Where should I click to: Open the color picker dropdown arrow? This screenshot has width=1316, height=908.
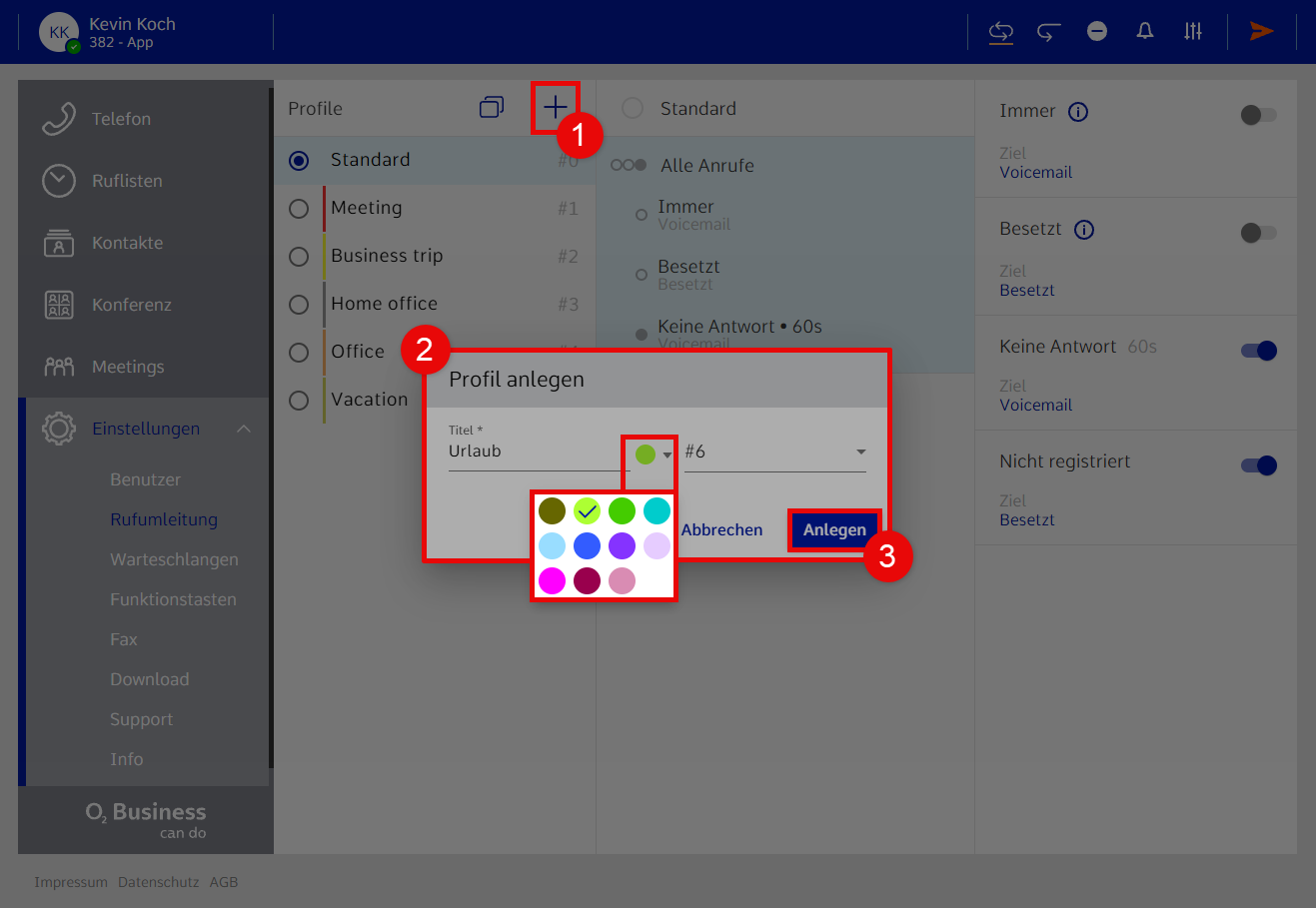(x=667, y=455)
